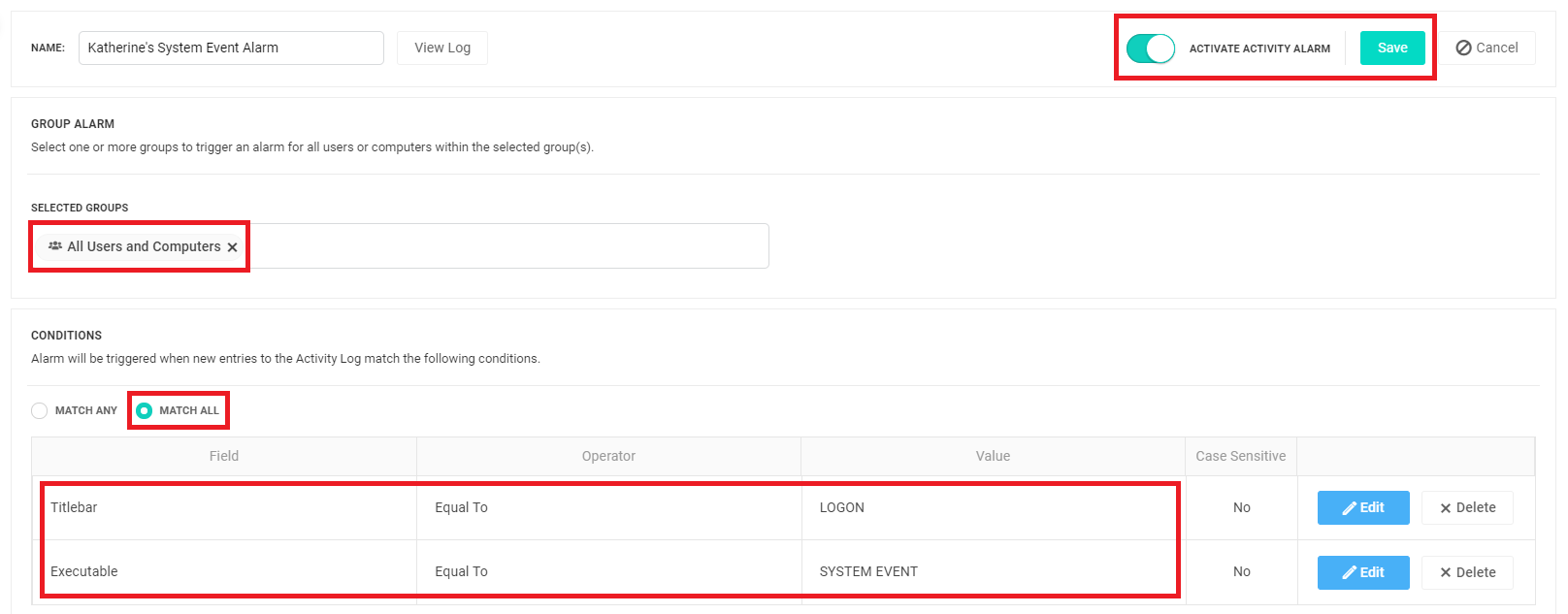1568x614 pixels.
Task: Select the Match All radio button
Action: click(145, 411)
